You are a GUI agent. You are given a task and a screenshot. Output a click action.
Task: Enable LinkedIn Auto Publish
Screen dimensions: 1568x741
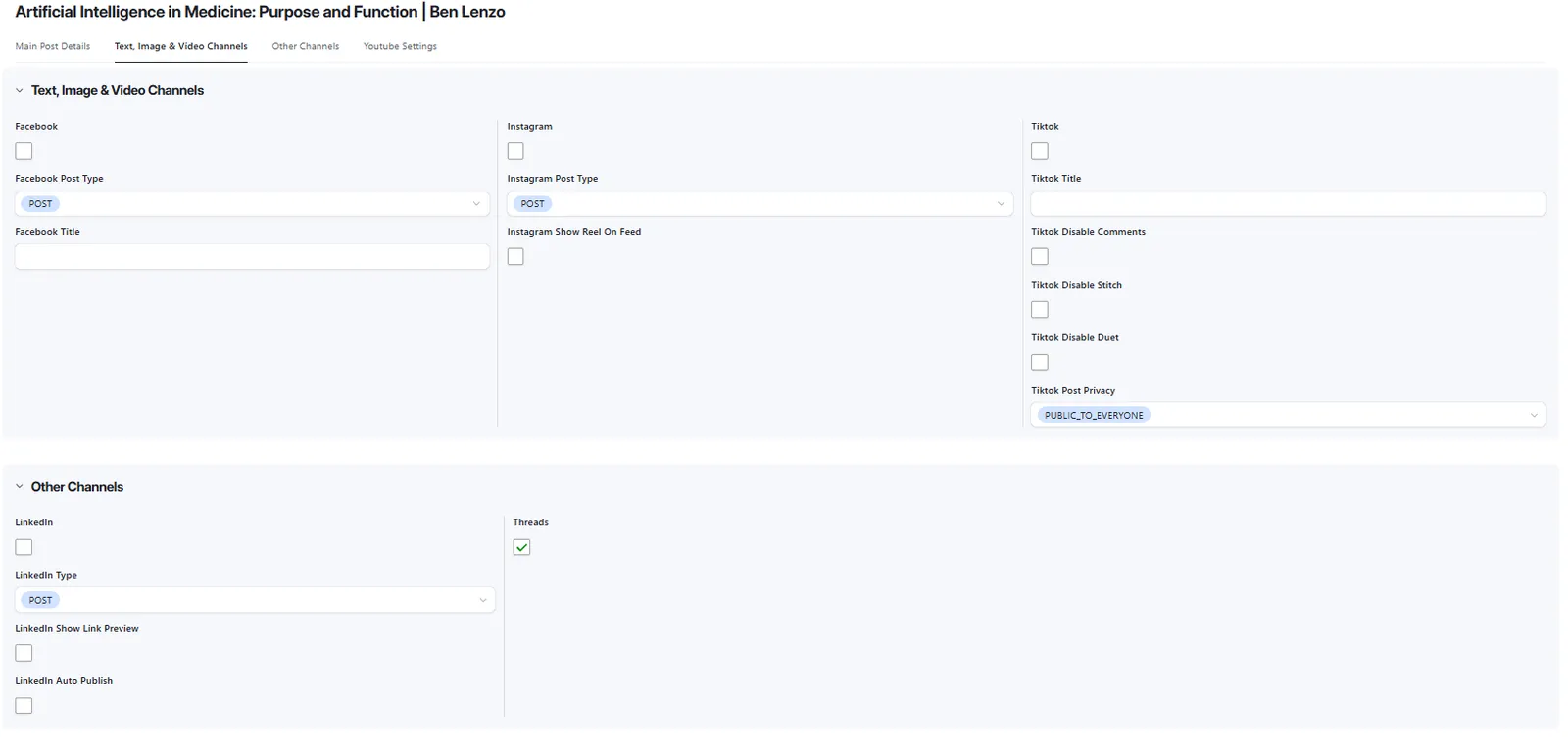pos(24,706)
